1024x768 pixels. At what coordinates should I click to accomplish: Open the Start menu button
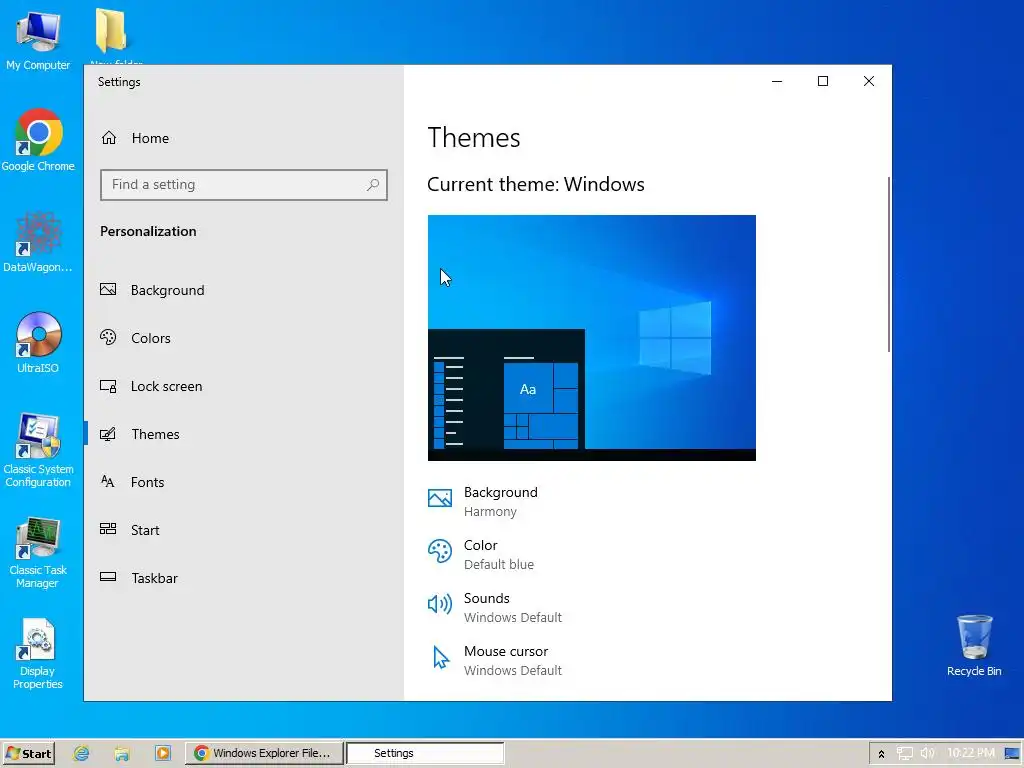click(28, 753)
